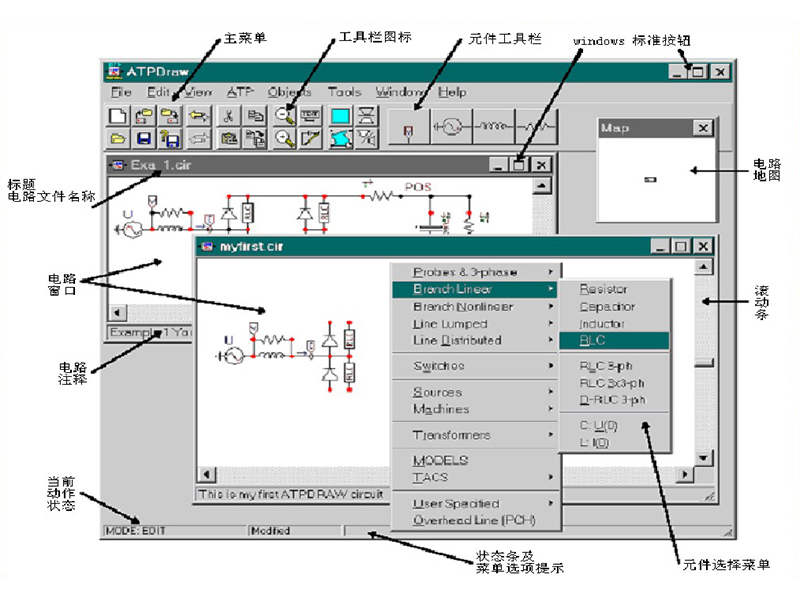Expand the Branch Nonlinear submenu
800x600 pixels.
(475, 307)
